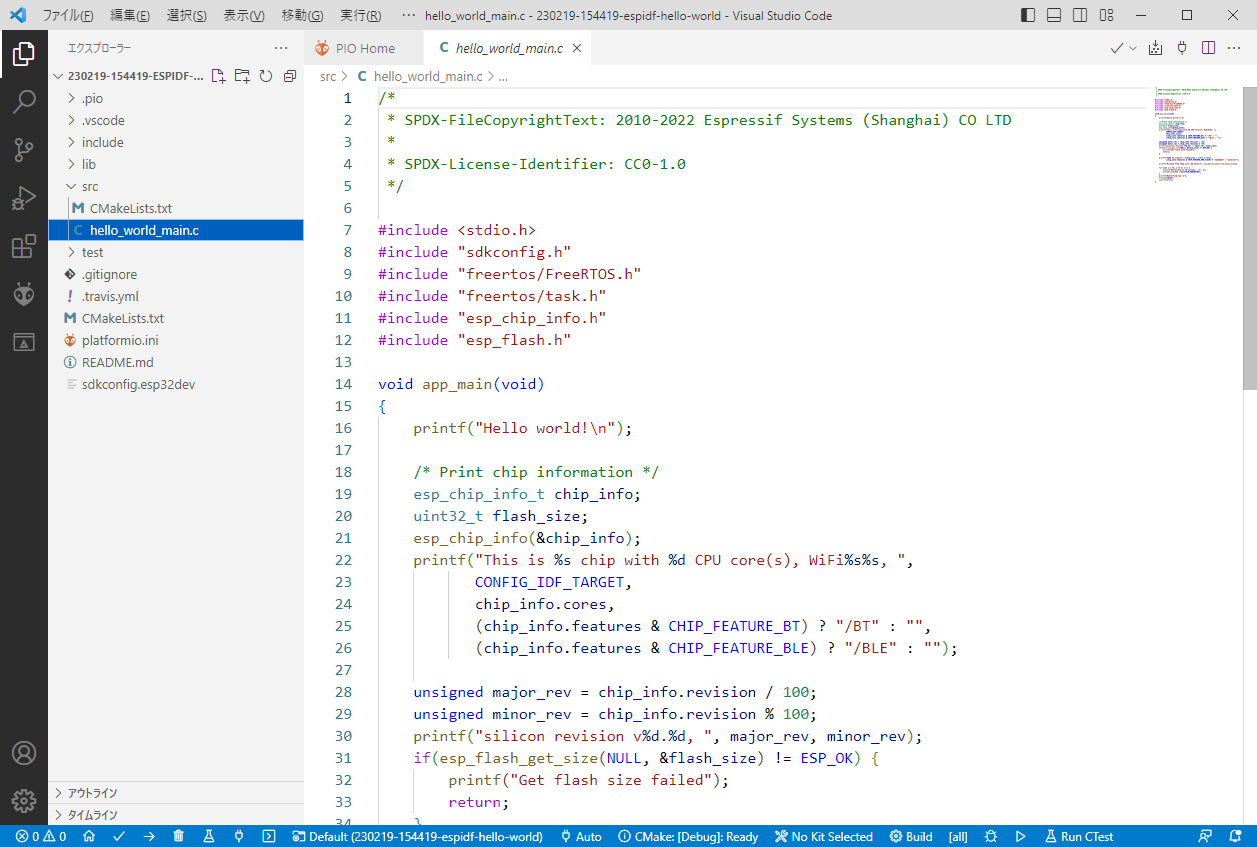This screenshot has width=1257, height=847.
Task: Click PlatformIO Home icon in status bar
Action: 89,836
